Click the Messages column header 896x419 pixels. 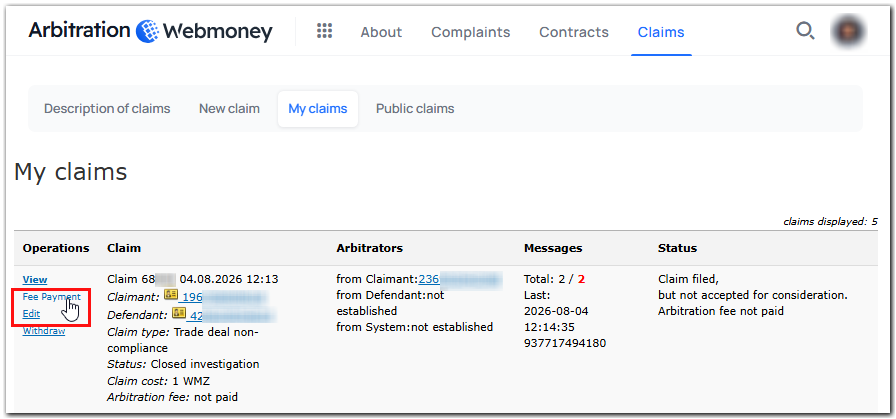click(553, 248)
